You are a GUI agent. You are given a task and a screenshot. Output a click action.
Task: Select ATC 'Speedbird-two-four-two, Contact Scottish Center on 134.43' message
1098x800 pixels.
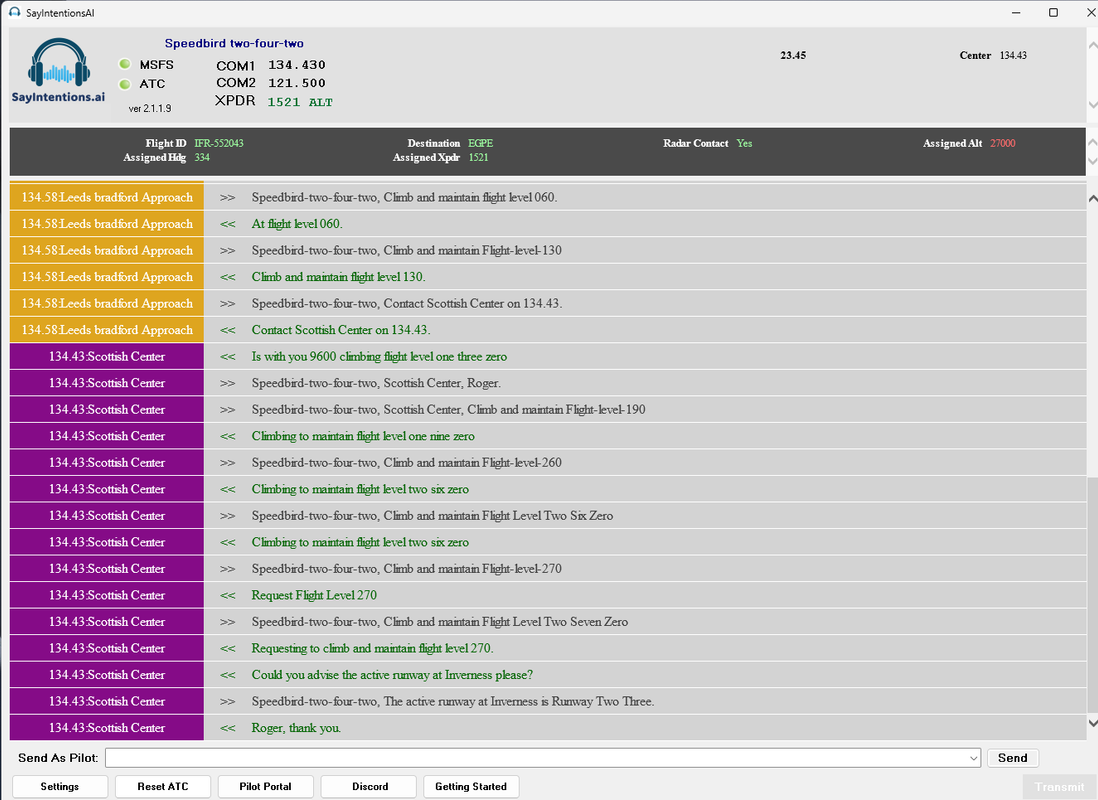pos(407,304)
